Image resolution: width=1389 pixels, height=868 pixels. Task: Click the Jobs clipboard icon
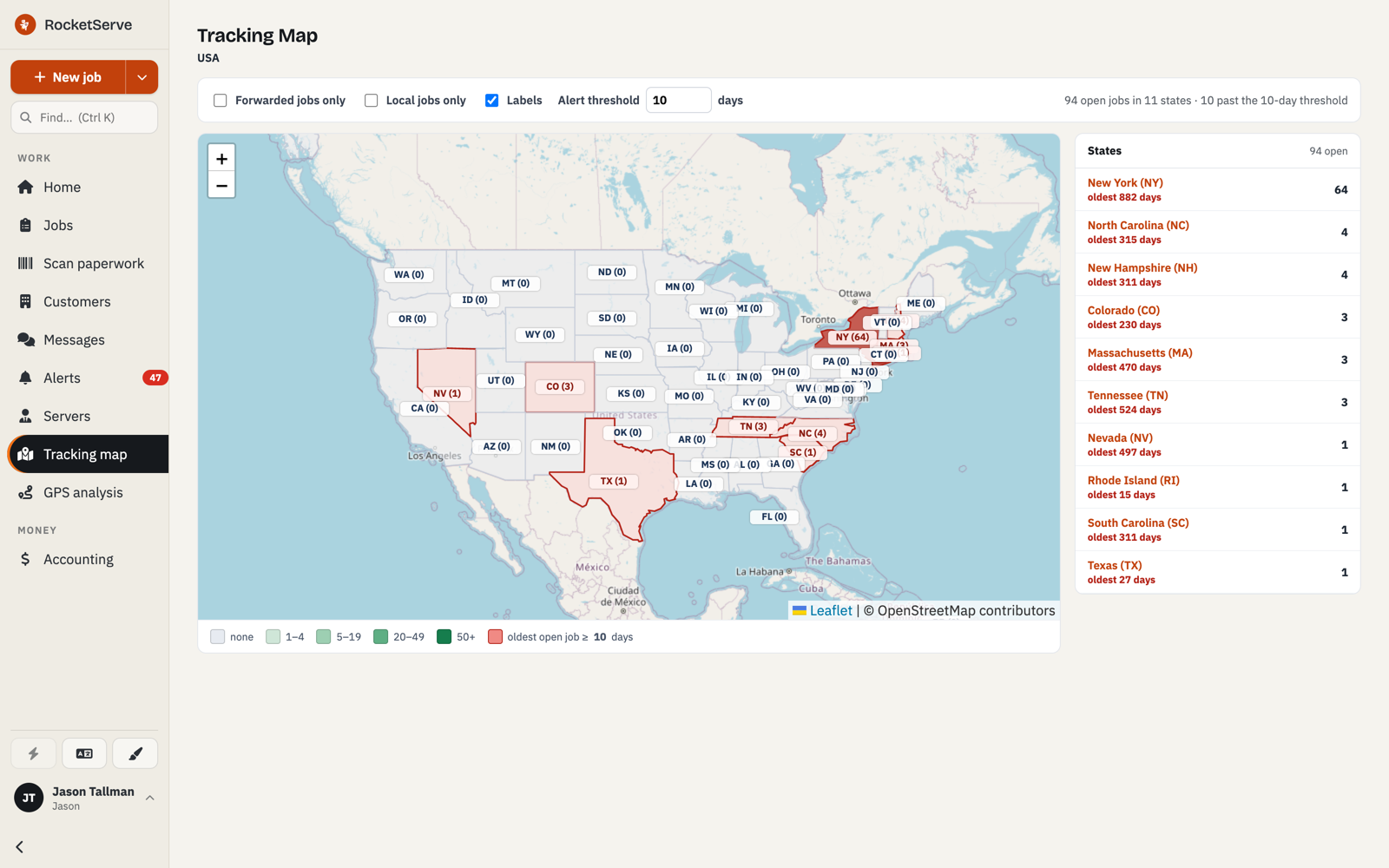[x=26, y=225]
